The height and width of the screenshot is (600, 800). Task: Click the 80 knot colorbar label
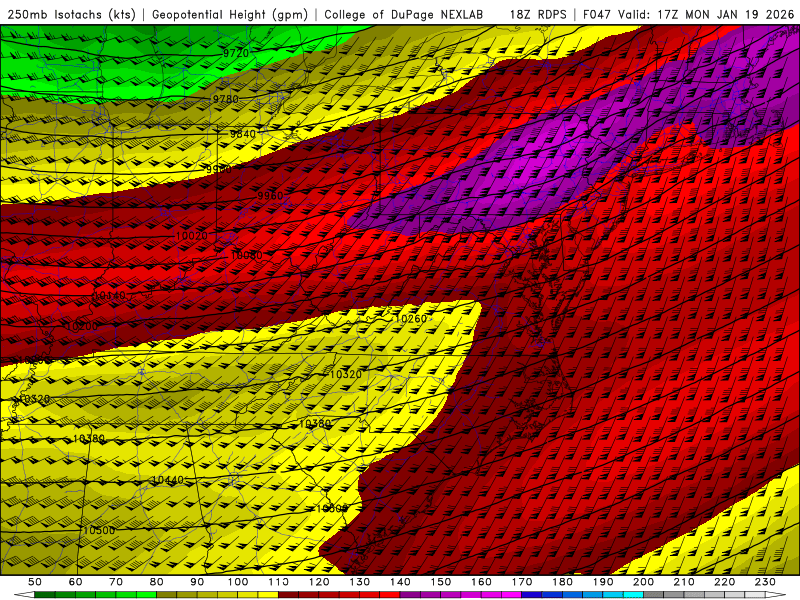pos(157,582)
